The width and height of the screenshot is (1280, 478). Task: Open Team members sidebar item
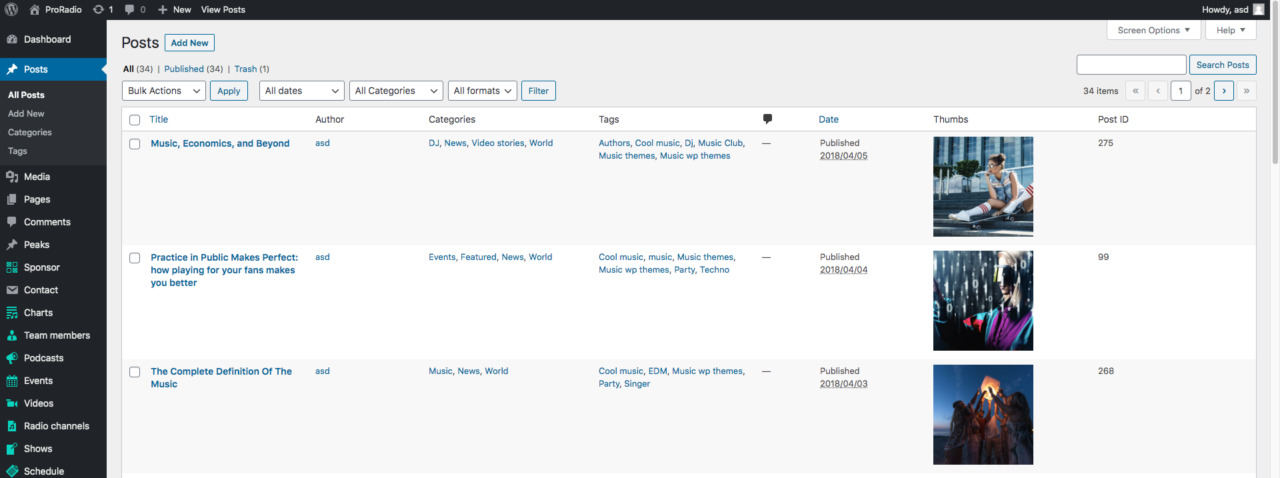pyautogui.click(x=56, y=335)
